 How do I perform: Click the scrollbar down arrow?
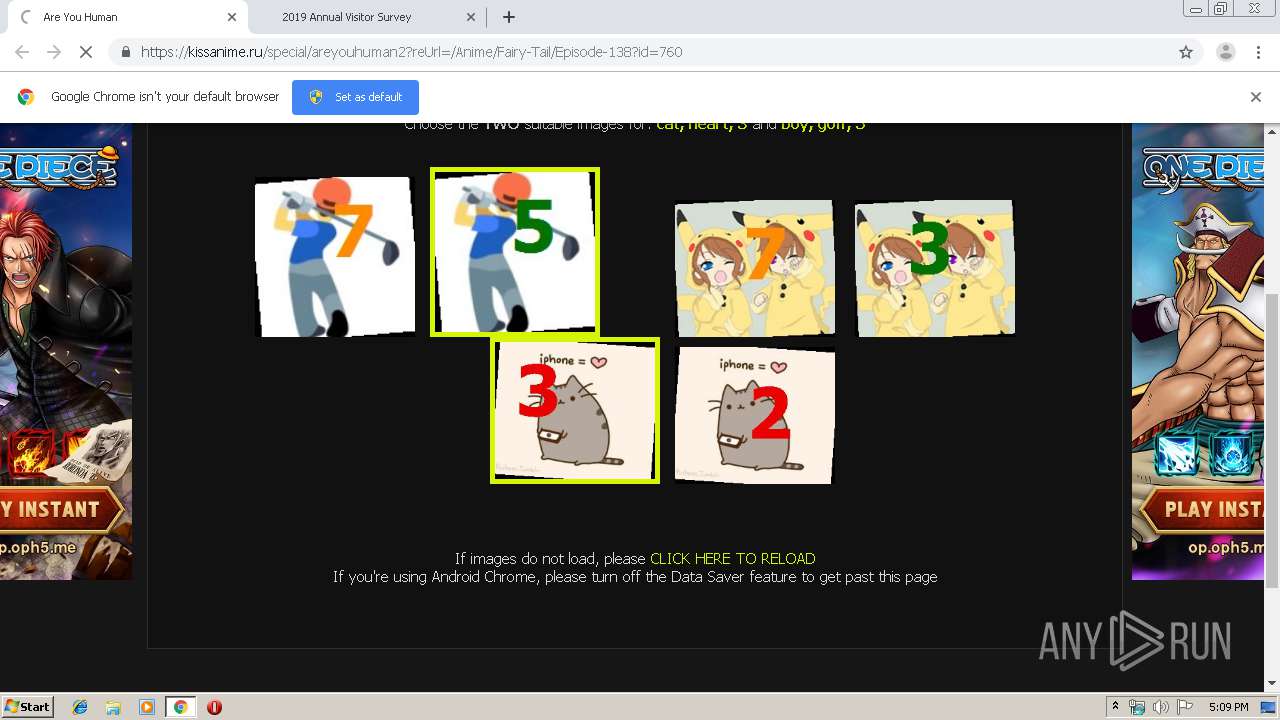tap(1272, 684)
